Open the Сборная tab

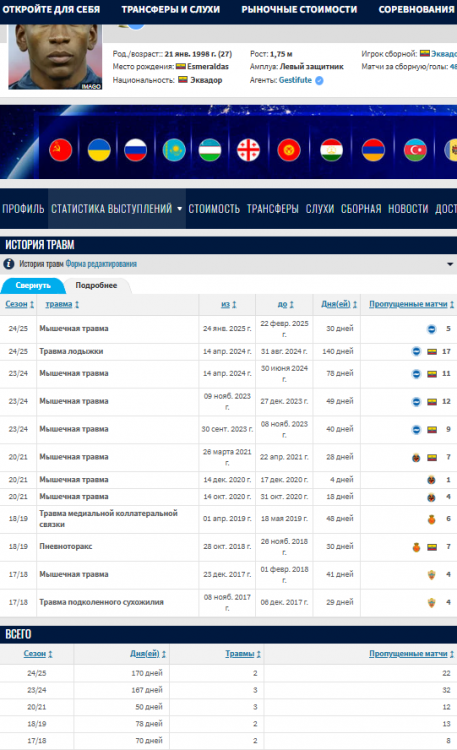point(361,209)
